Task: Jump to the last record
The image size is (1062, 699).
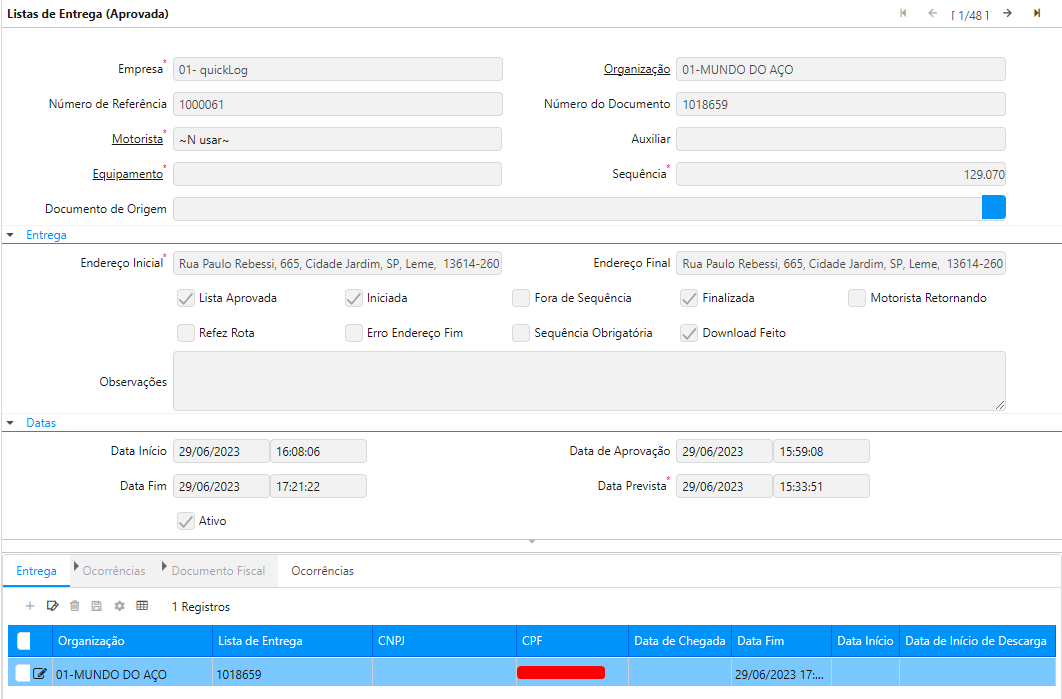Action: pos(1037,14)
